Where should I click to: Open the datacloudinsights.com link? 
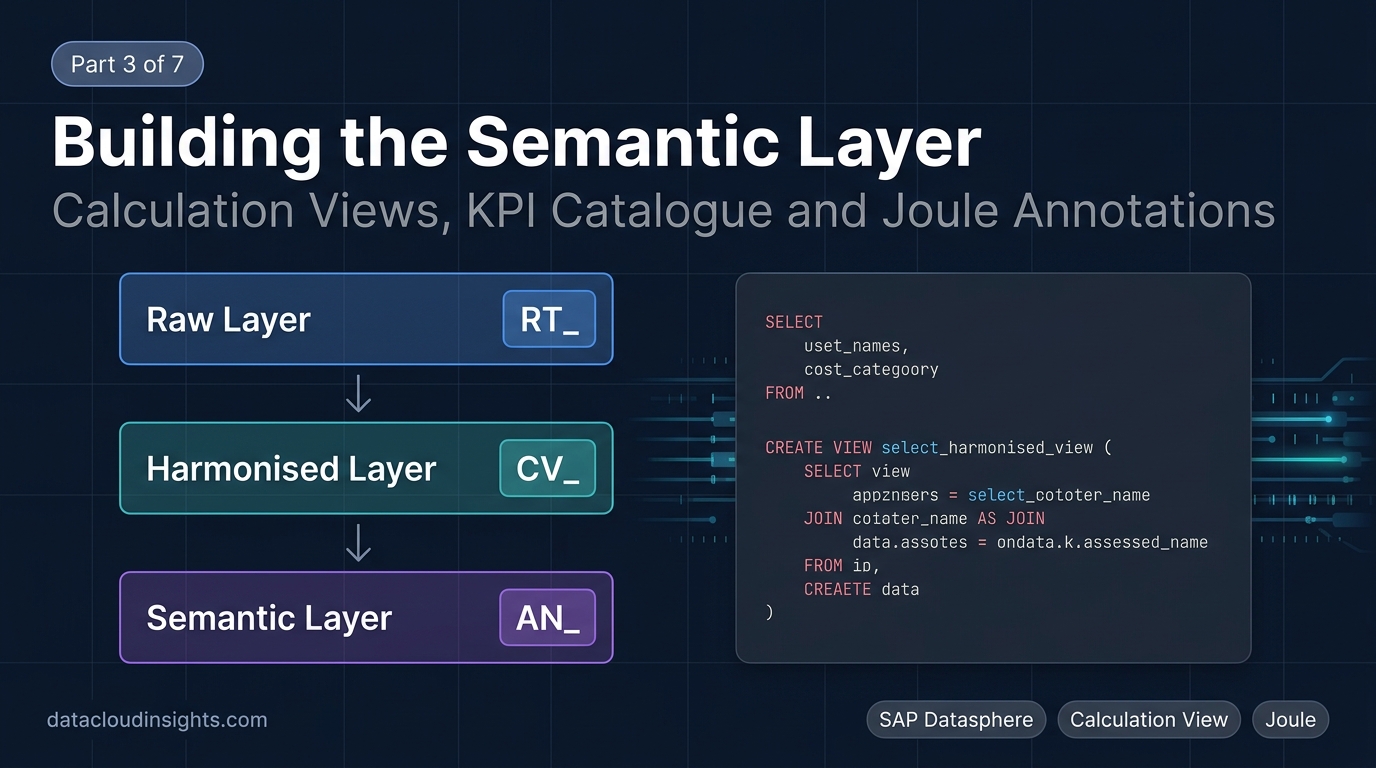point(157,720)
